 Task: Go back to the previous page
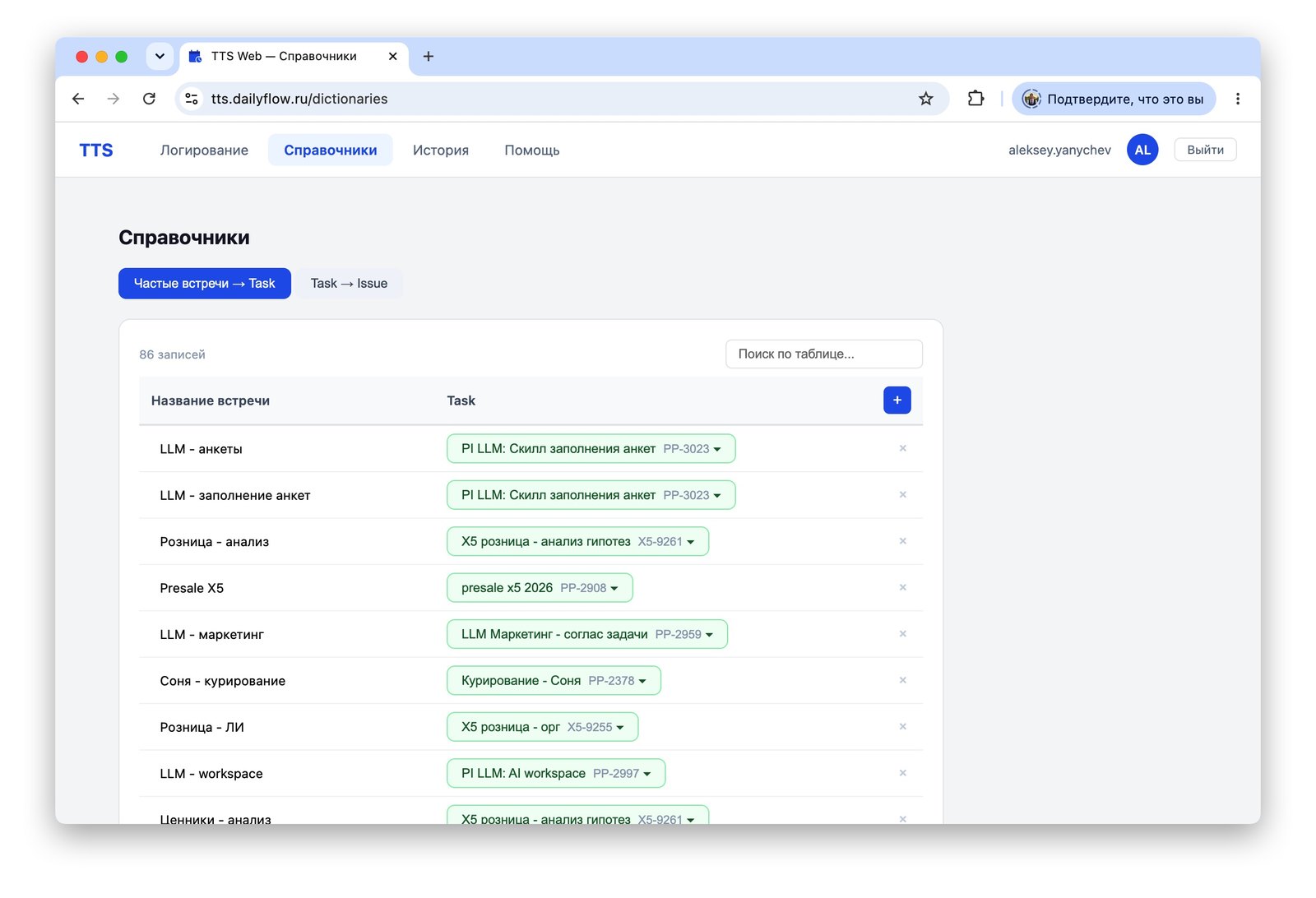[78, 99]
